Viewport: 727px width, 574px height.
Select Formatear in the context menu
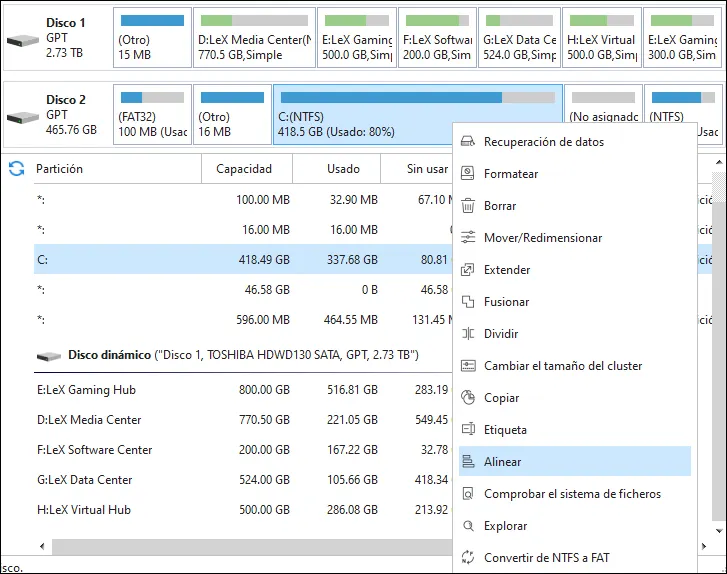[x=575, y=173]
